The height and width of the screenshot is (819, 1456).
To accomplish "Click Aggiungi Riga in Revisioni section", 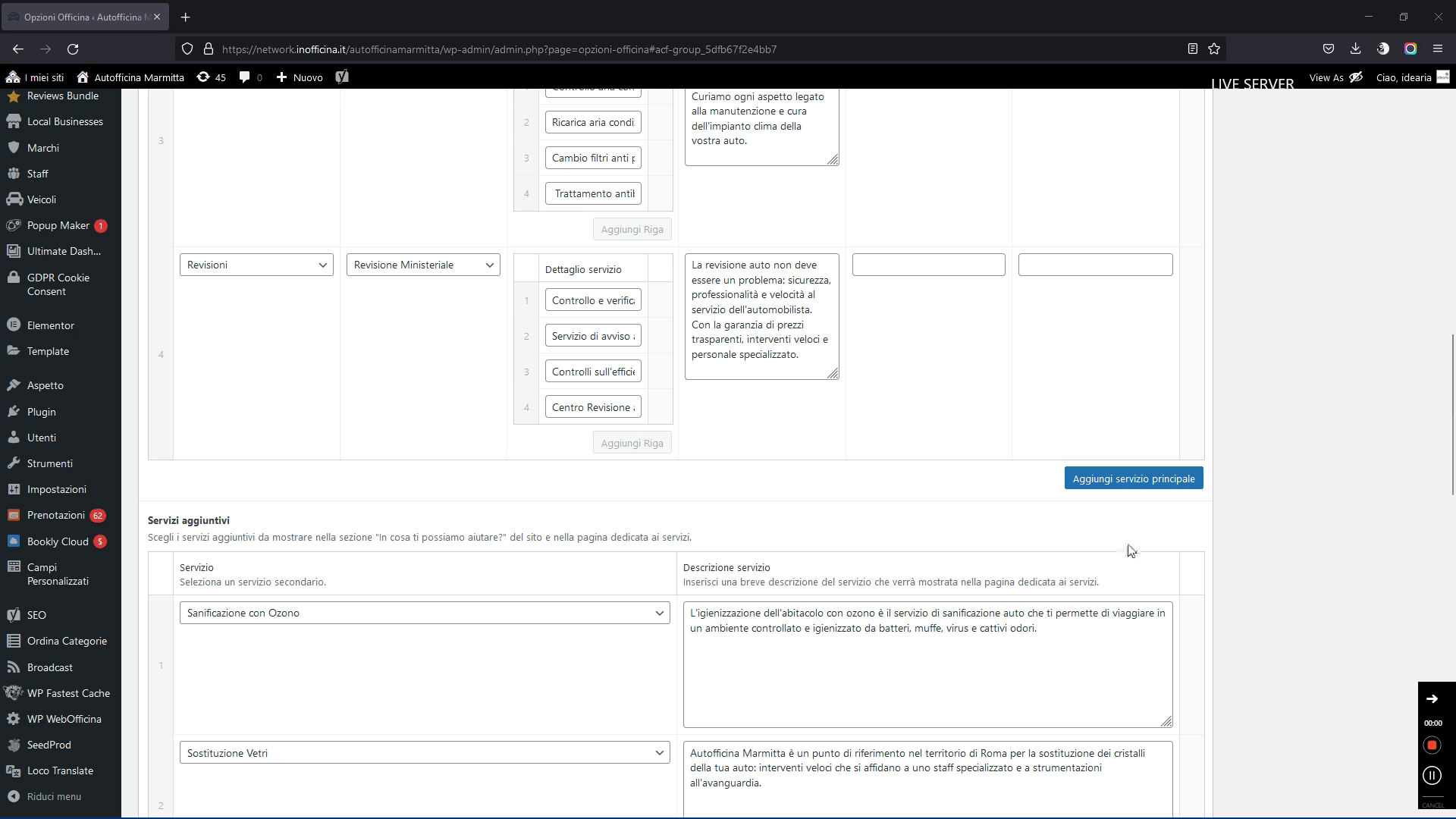I will coord(633,443).
